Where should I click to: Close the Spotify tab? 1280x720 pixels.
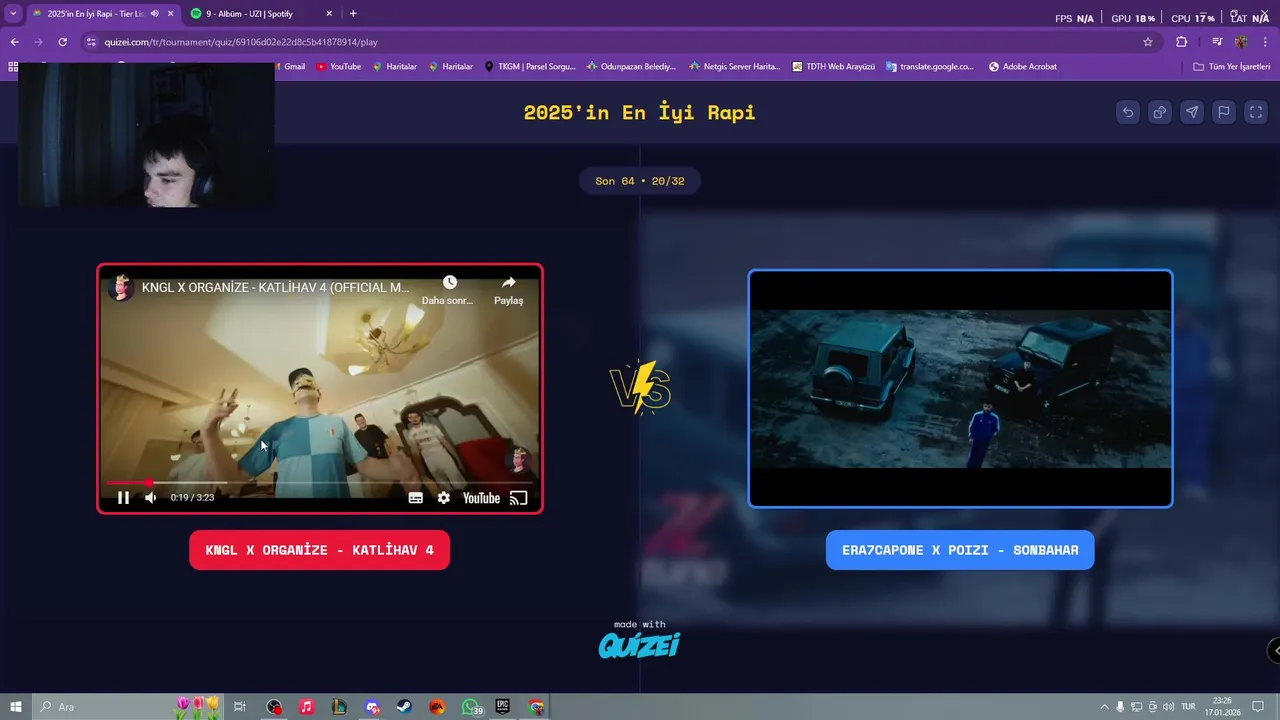[330, 14]
